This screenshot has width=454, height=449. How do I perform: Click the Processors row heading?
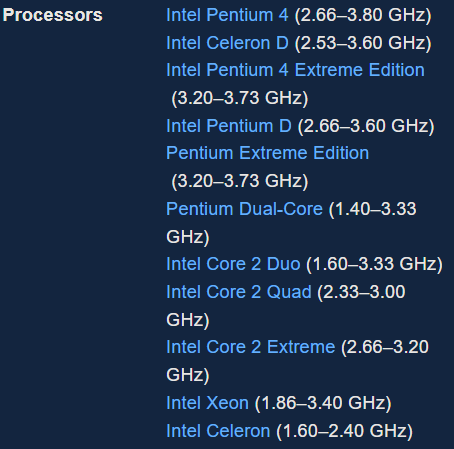pyautogui.click(x=53, y=15)
